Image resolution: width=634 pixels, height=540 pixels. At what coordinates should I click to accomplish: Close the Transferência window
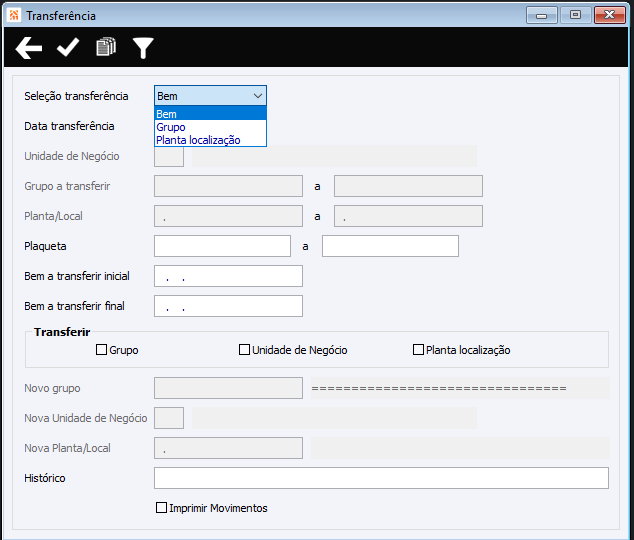point(610,15)
